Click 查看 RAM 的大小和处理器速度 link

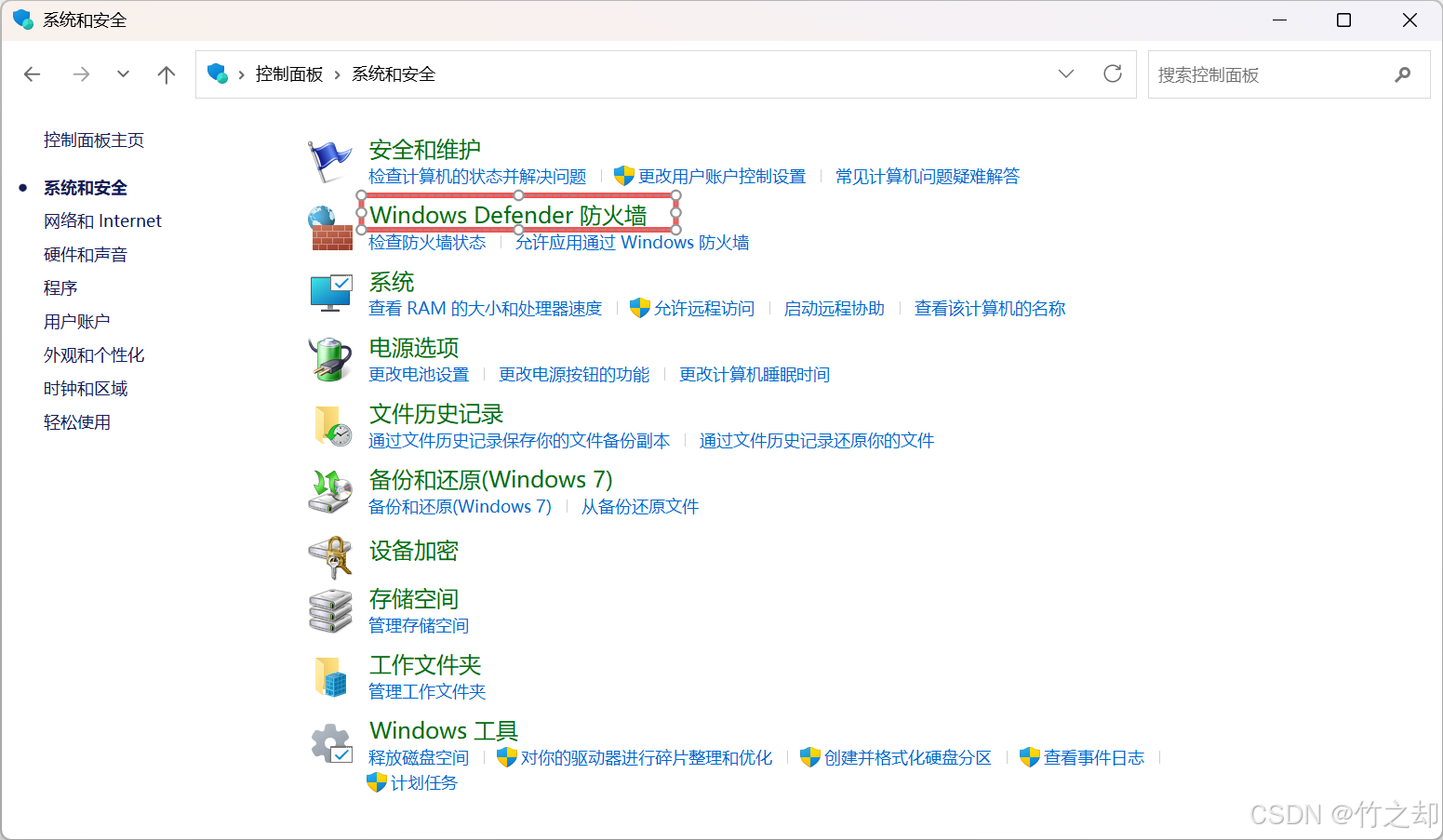tap(486, 309)
